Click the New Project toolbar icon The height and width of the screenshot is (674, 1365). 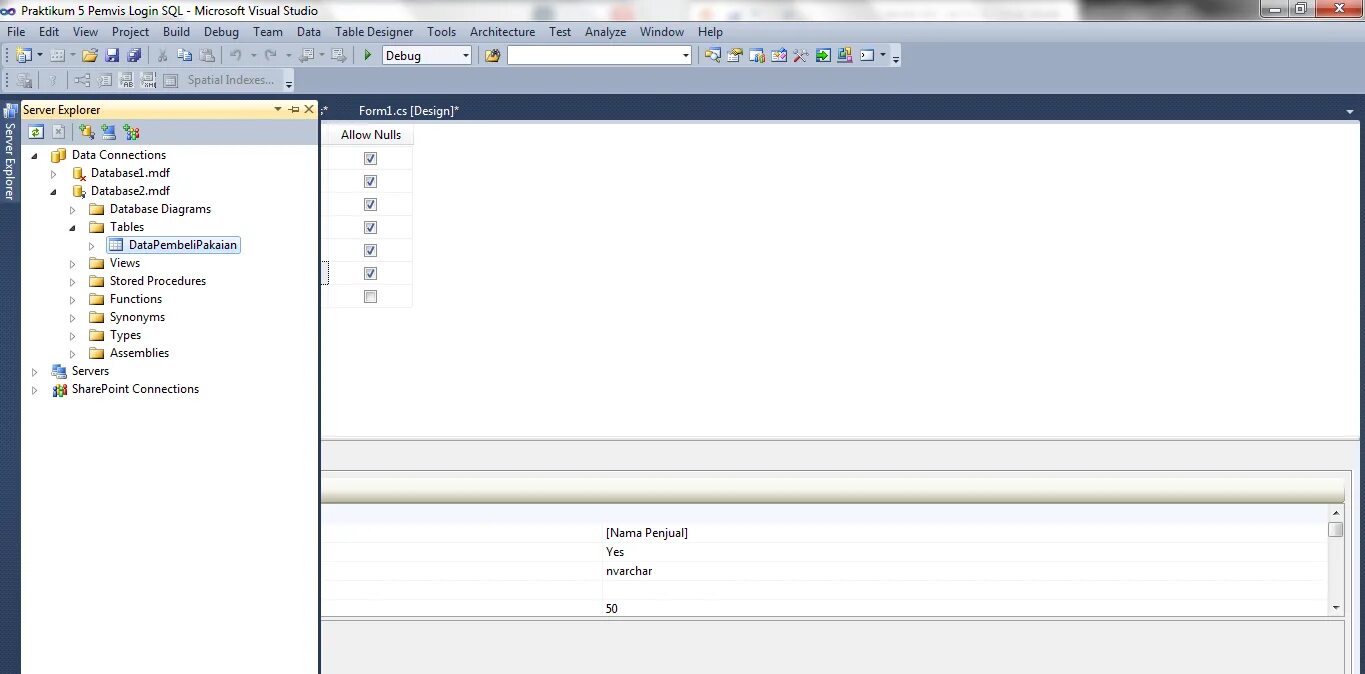pos(24,55)
